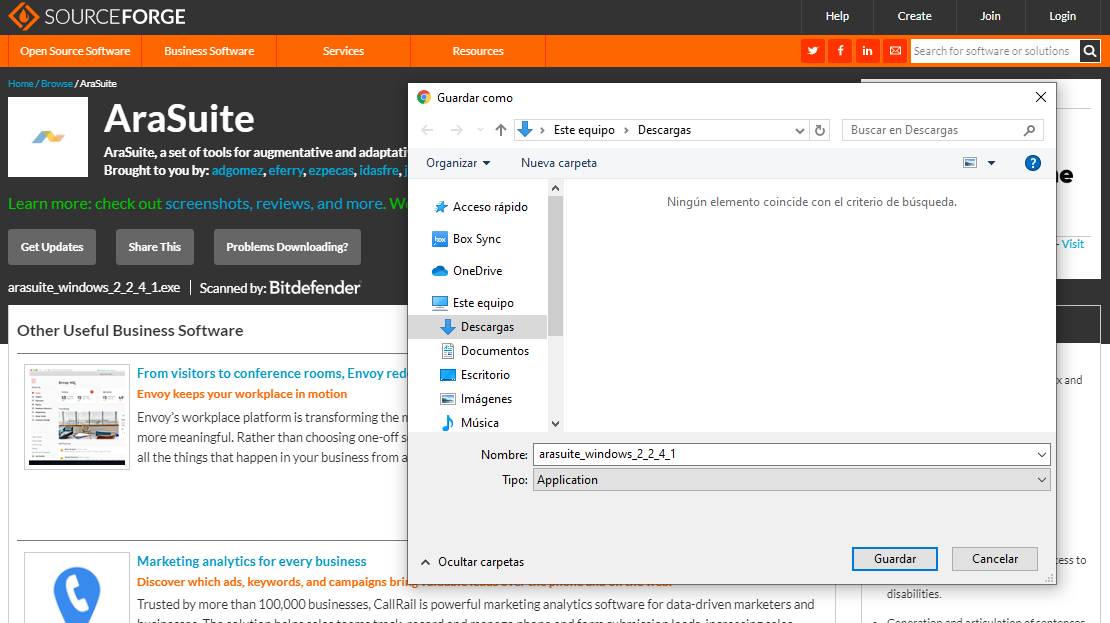The image size is (1110, 623).
Task: Click Login in the top bar
Action: coord(1062,16)
